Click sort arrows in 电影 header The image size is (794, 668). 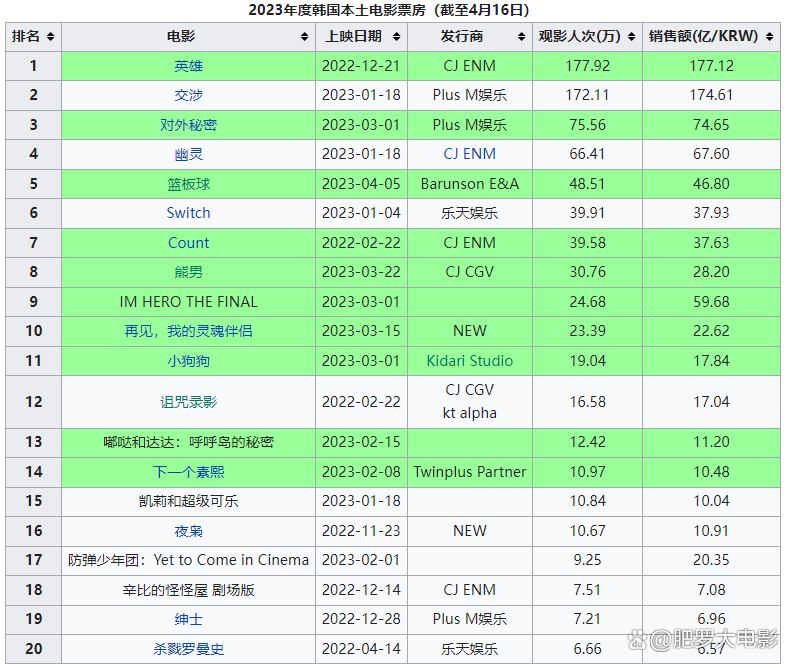tap(304, 37)
